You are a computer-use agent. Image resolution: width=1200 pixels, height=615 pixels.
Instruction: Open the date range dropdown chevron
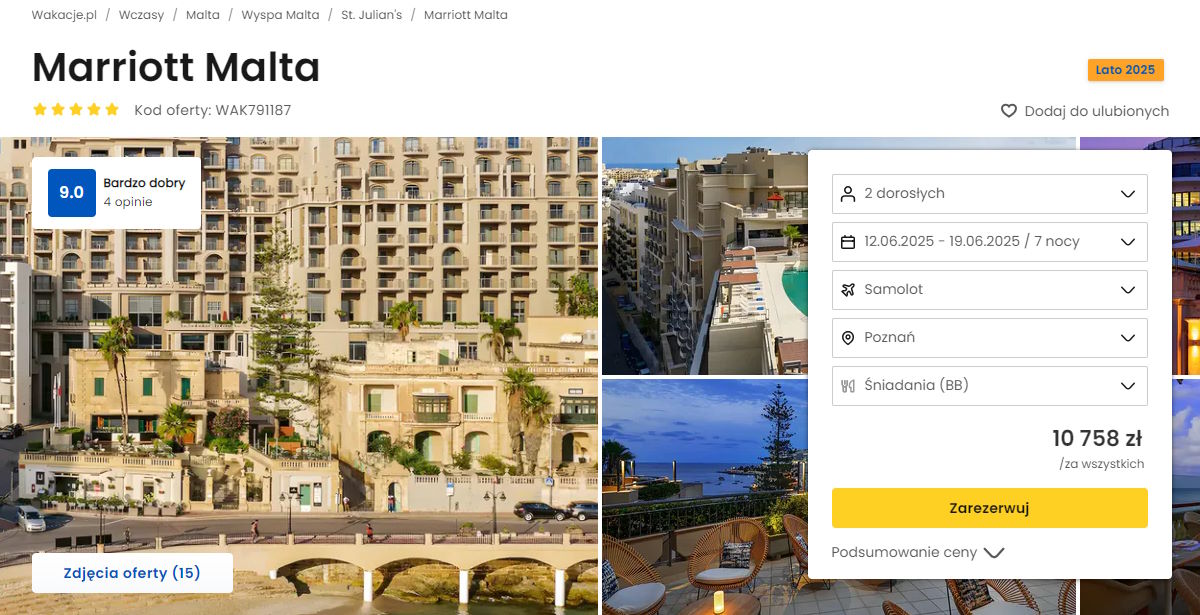(x=1128, y=242)
